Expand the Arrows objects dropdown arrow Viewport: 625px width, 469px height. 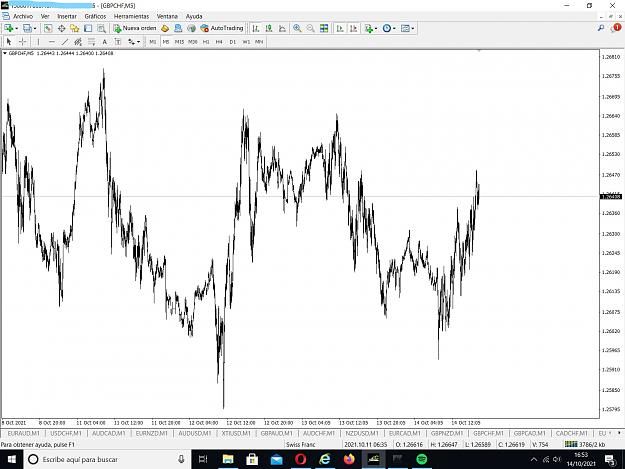point(138,41)
